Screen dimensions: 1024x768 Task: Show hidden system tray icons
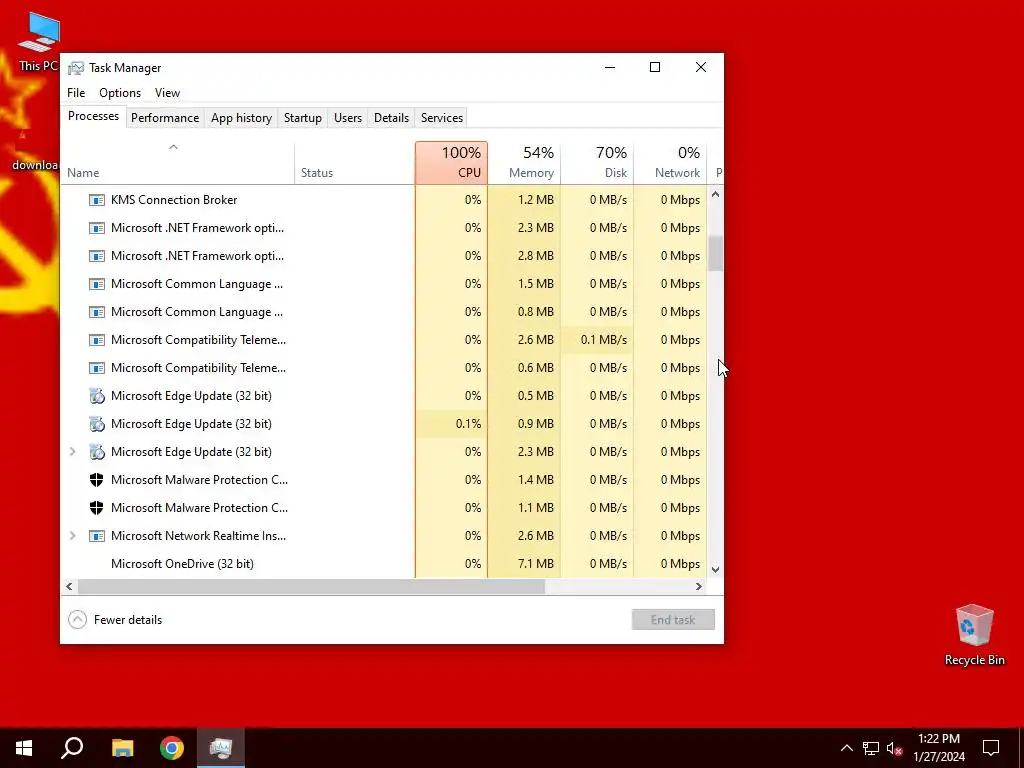click(846, 748)
